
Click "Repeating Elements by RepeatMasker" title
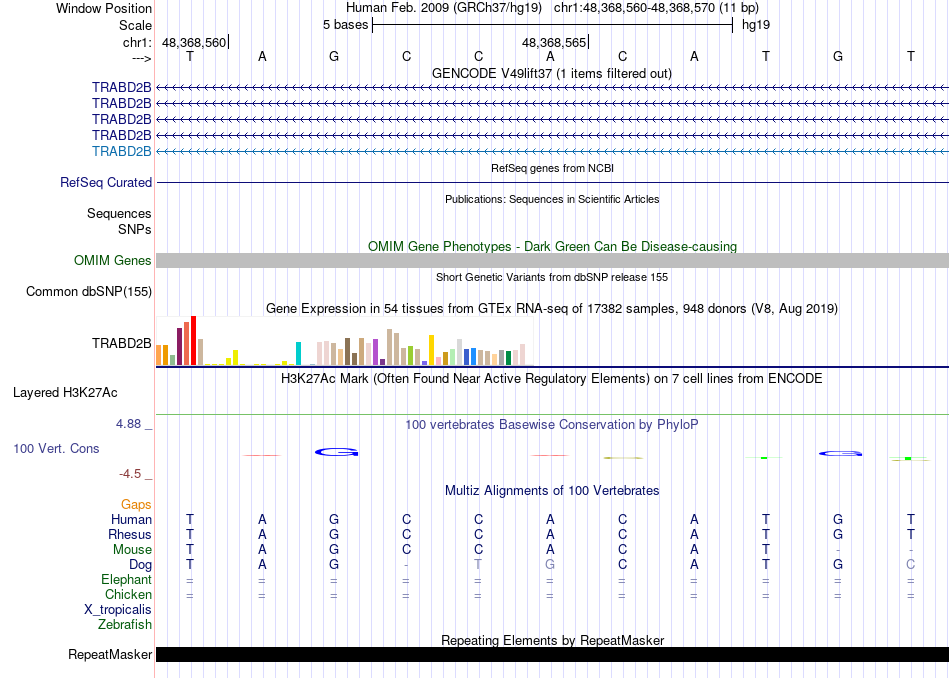[x=552, y=640]
